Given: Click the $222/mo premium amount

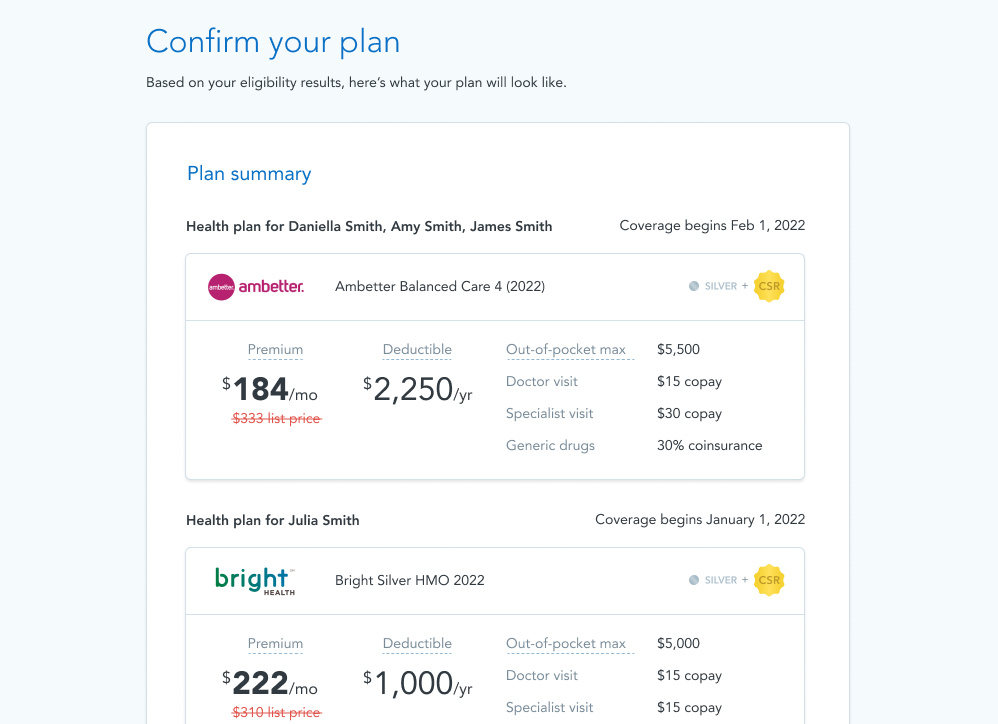Looking at the screenshot, I should click(x=270, y=684).
